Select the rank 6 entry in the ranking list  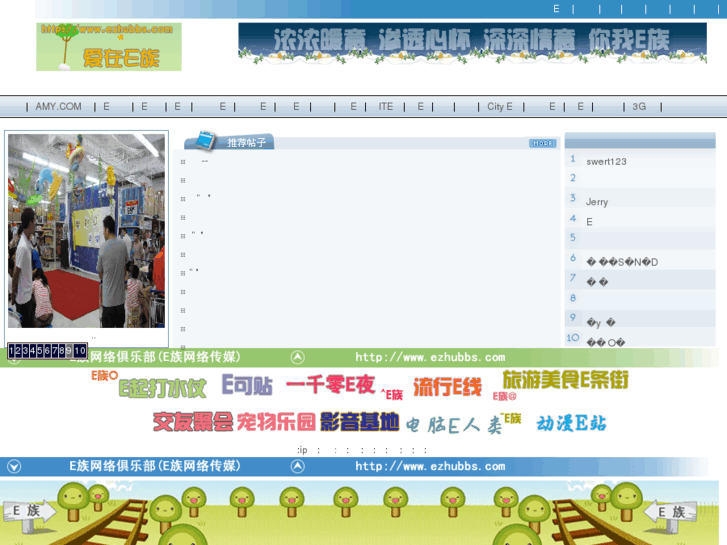[x=622, y=262]
